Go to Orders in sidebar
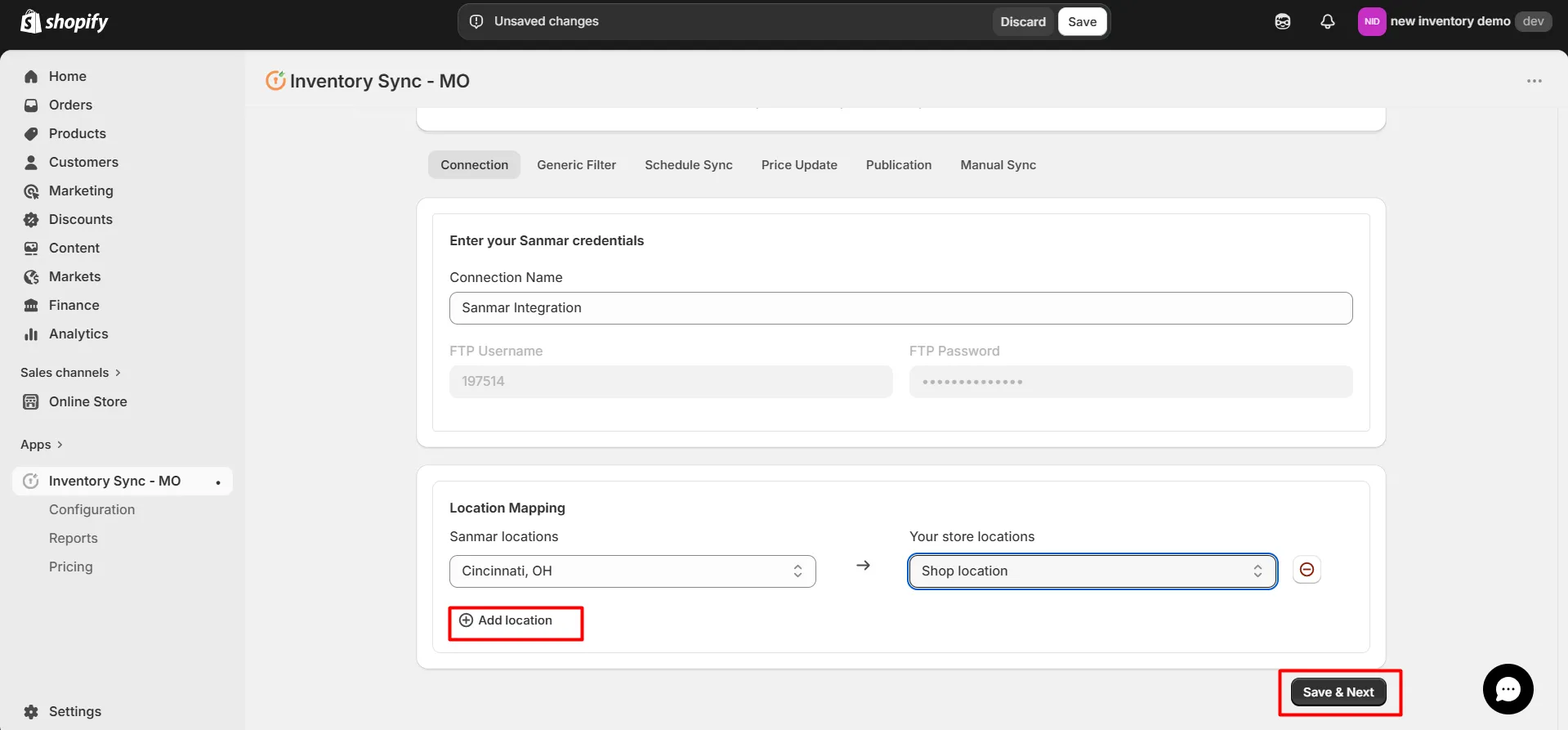Image resolution: width=1568 pixels, height=730 pixels. pos(70,105)
